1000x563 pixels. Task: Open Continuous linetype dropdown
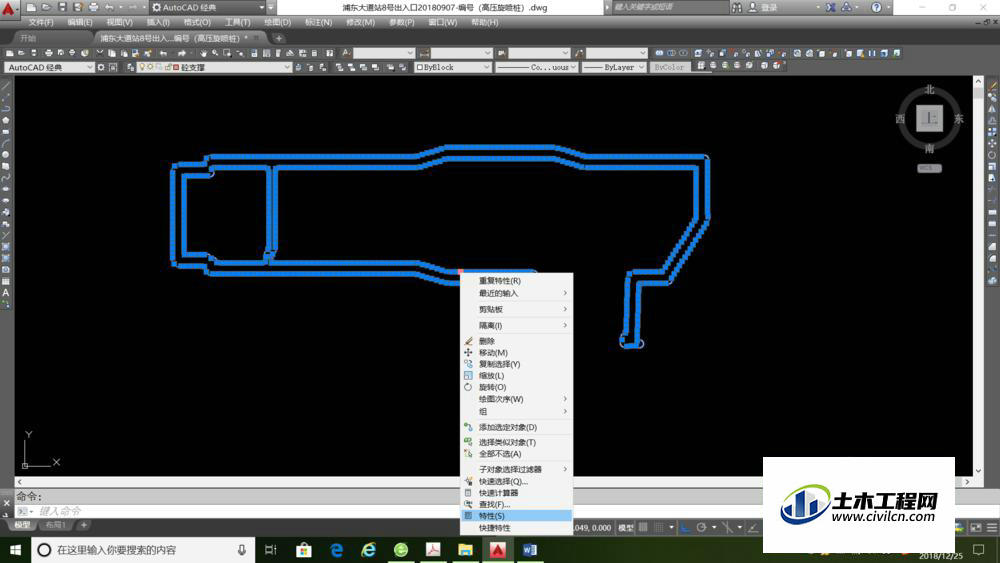click(536, 67)
